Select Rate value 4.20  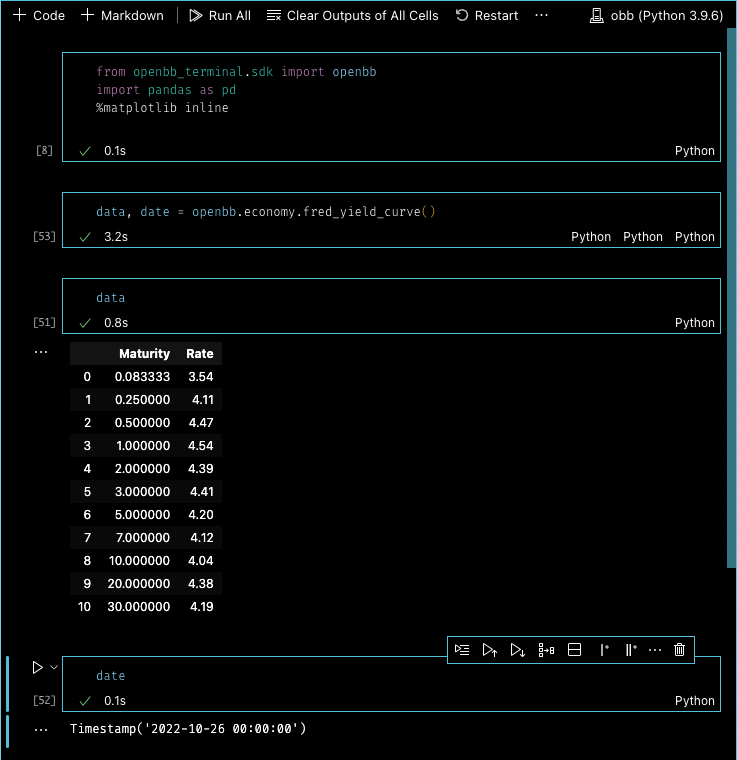(x=201, y=515)
